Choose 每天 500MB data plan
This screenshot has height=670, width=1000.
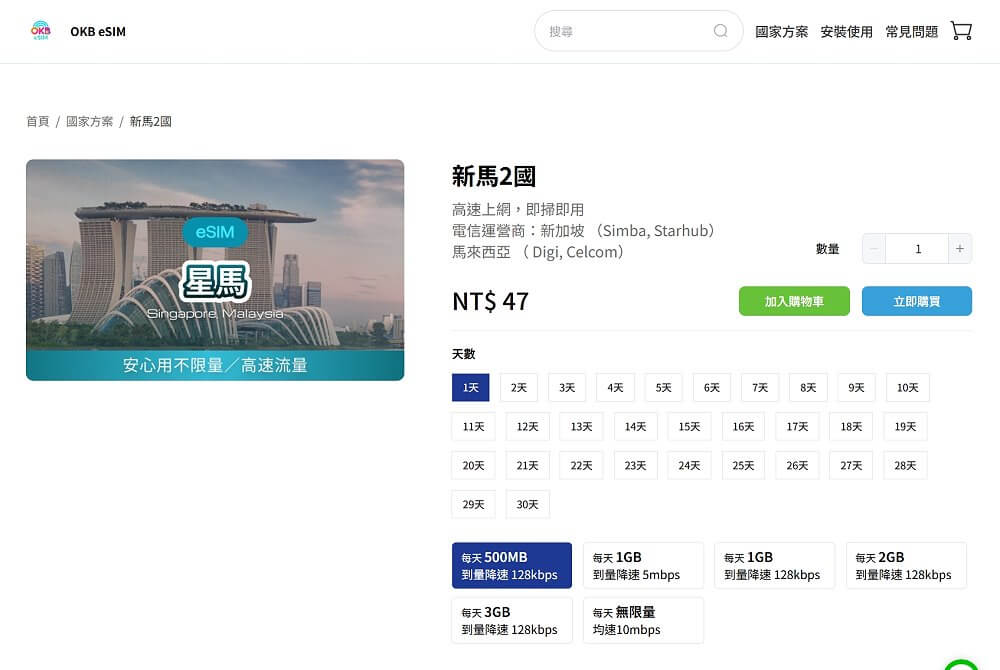pos(512,565)
